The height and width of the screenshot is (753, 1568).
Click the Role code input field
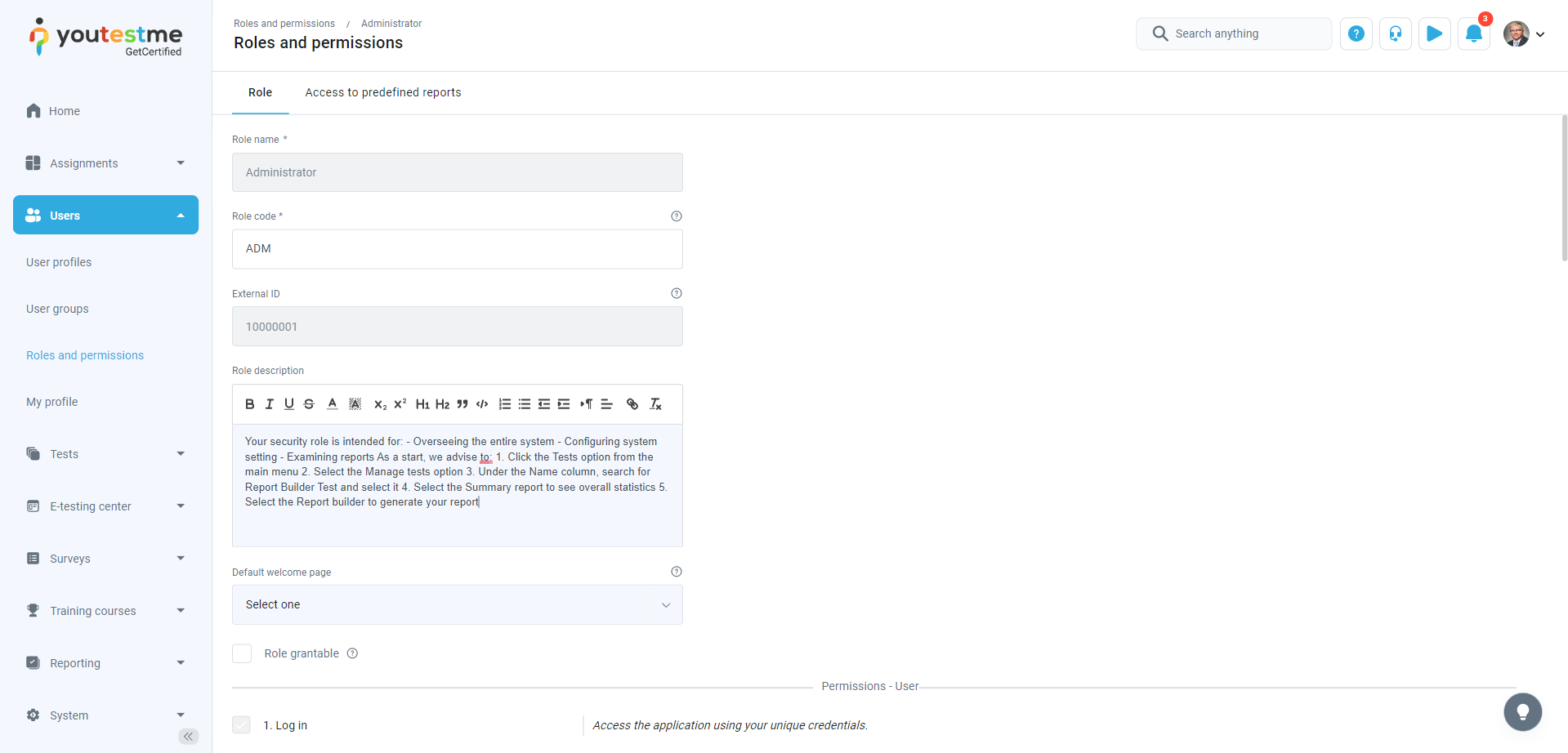[457, 249]
